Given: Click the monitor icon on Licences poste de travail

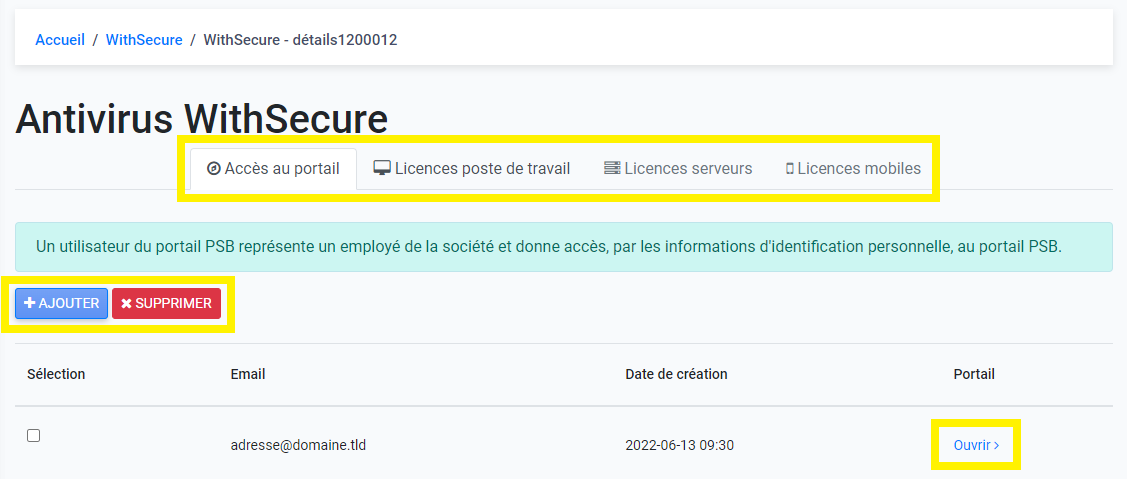Looking at the screenshot, I should [382, 169].
